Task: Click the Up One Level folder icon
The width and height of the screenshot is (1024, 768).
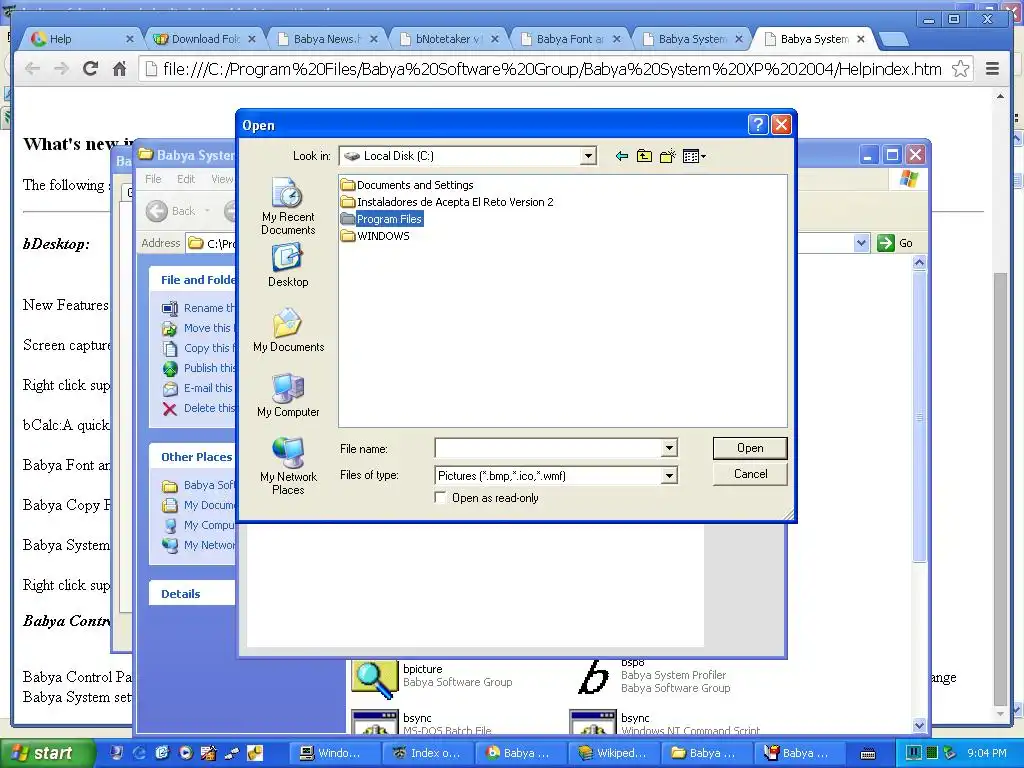Action: tap(645, 156)
